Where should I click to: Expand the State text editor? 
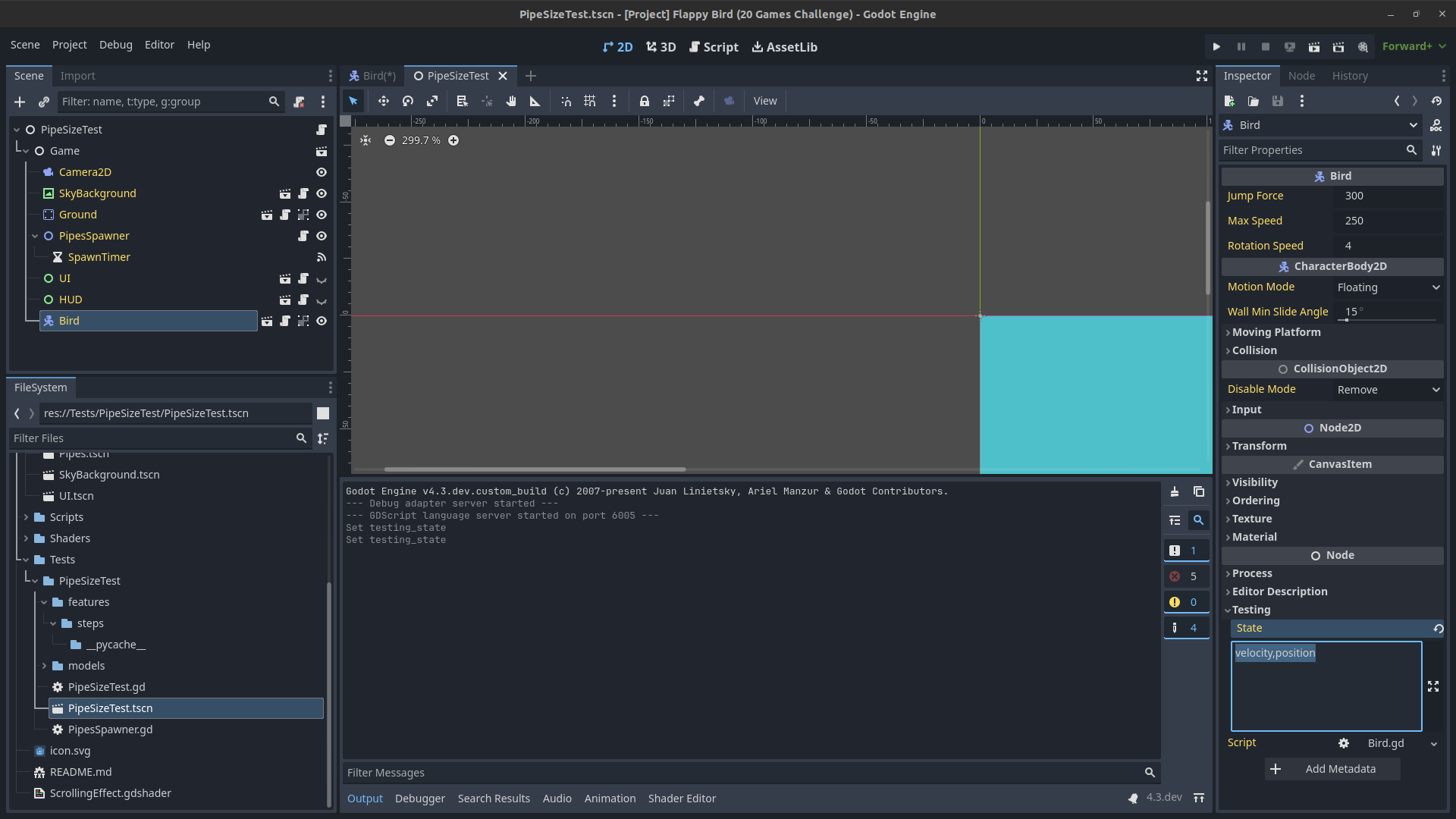(x=1433, y=686)
